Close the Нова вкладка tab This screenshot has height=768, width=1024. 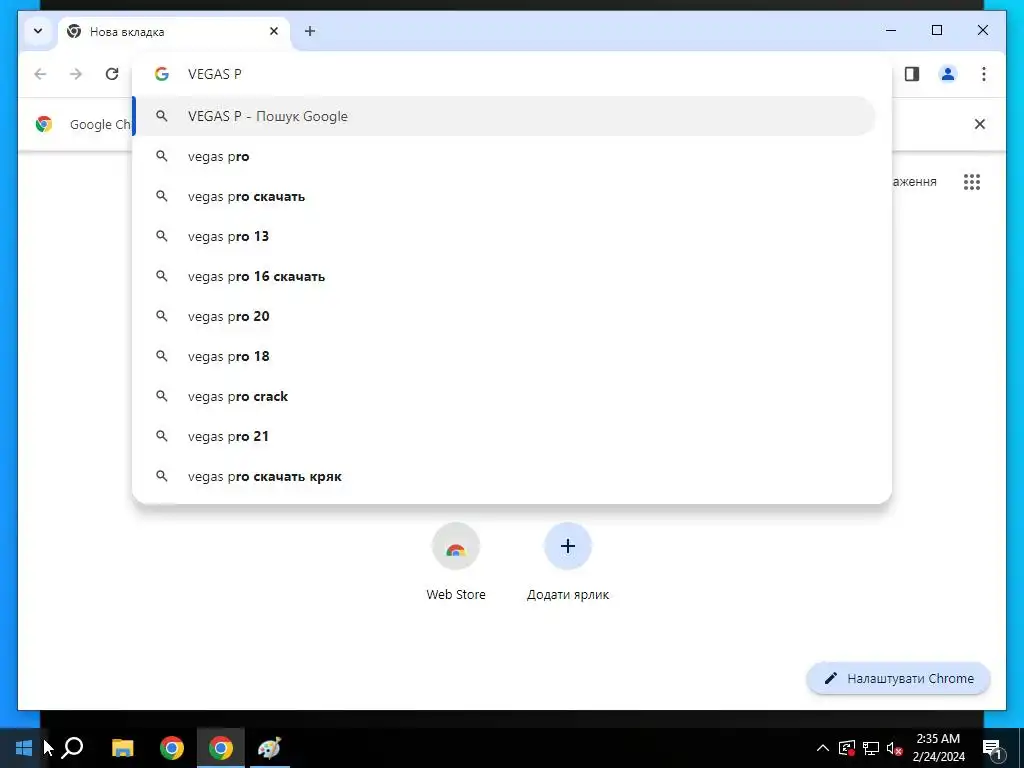coord(274,31)
